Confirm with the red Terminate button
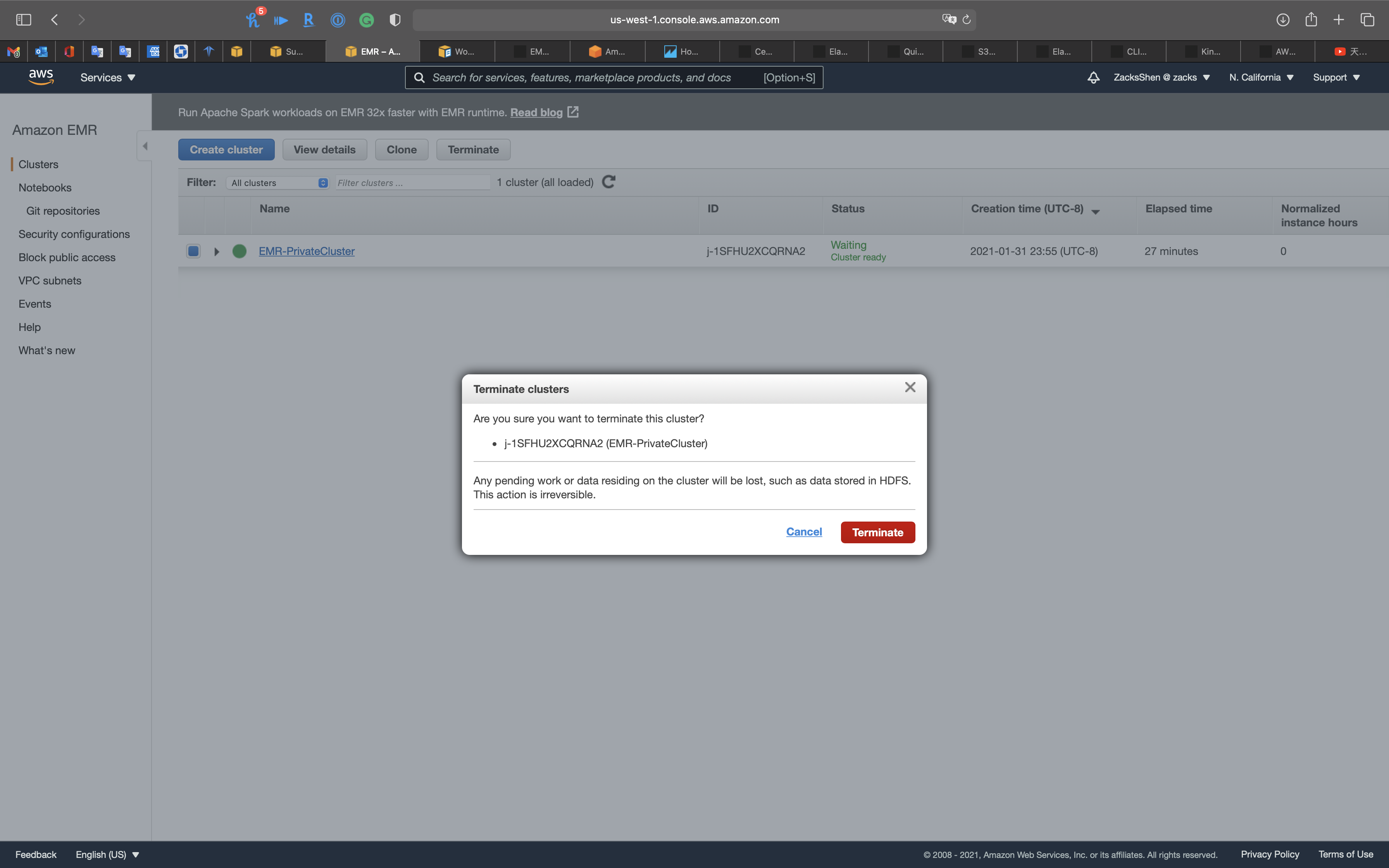Image resolution: width=1389 pixels, height=868 pixels. click(877, 532)
